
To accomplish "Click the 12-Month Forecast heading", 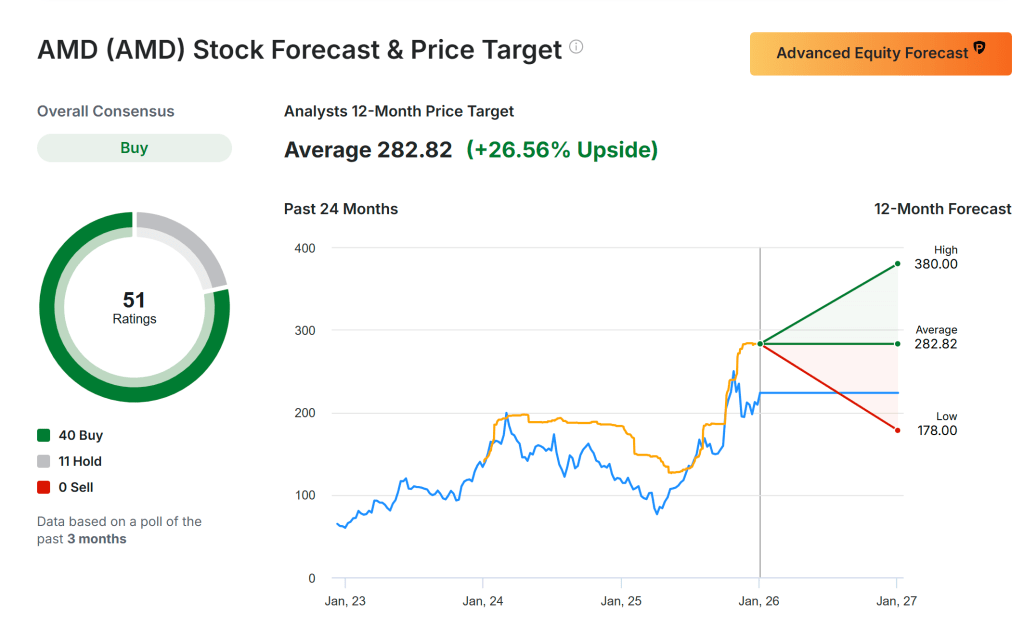I will coord(942,209).
